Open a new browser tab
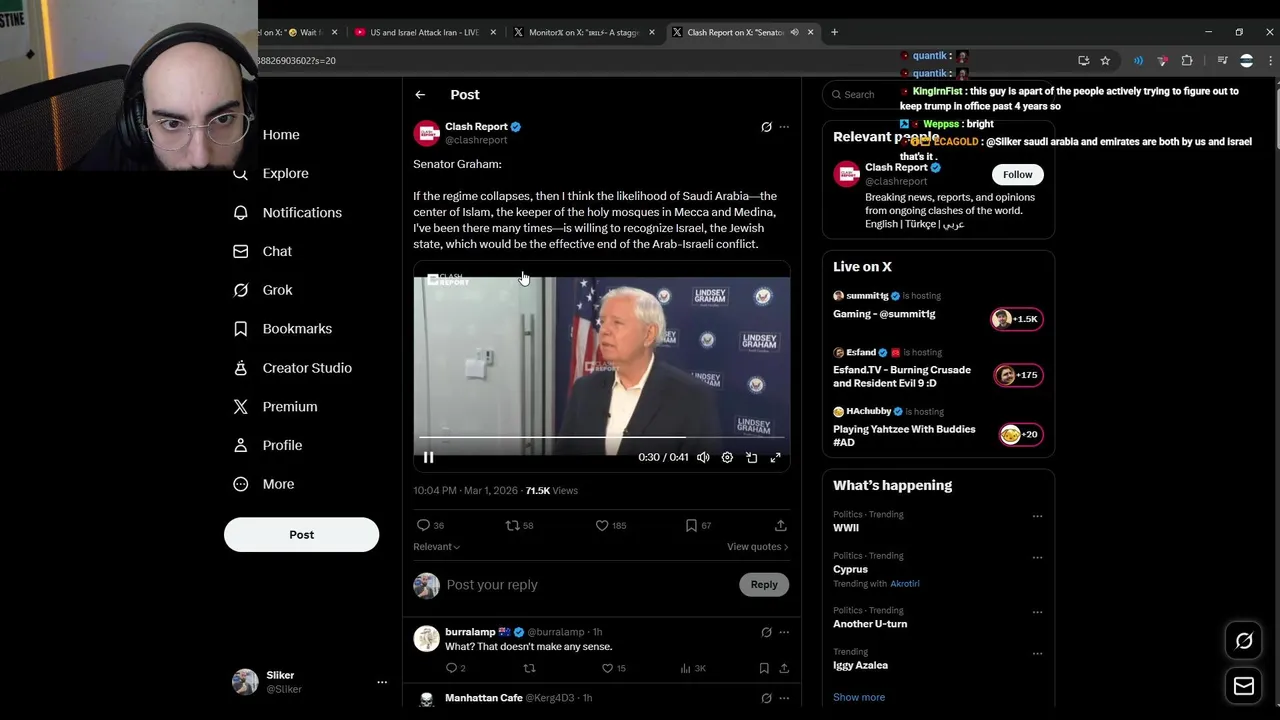 tap(834, 32)
